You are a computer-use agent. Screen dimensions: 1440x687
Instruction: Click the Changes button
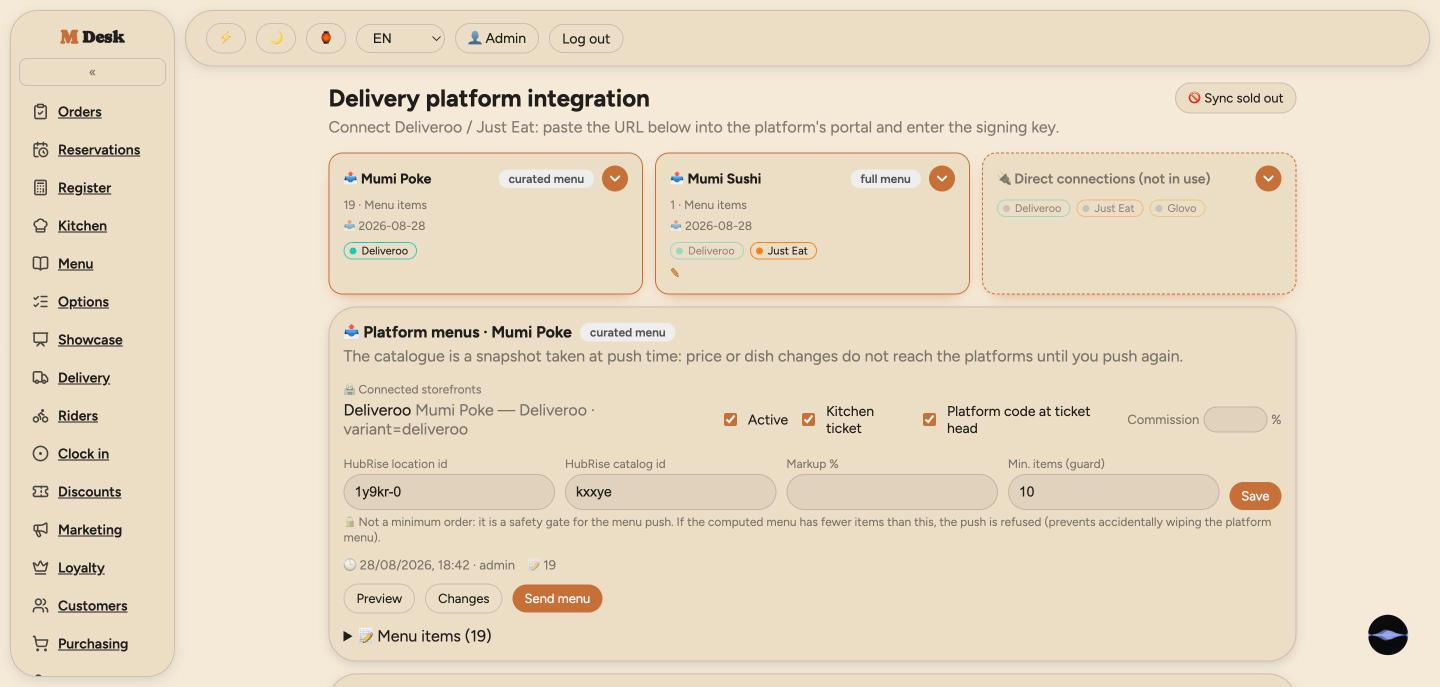(463, 599)
